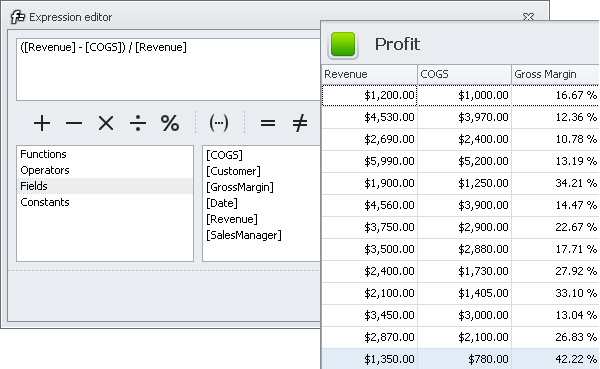Insert the percent modulo operator
Screen dimensions: 600x369
coord(170,123)
